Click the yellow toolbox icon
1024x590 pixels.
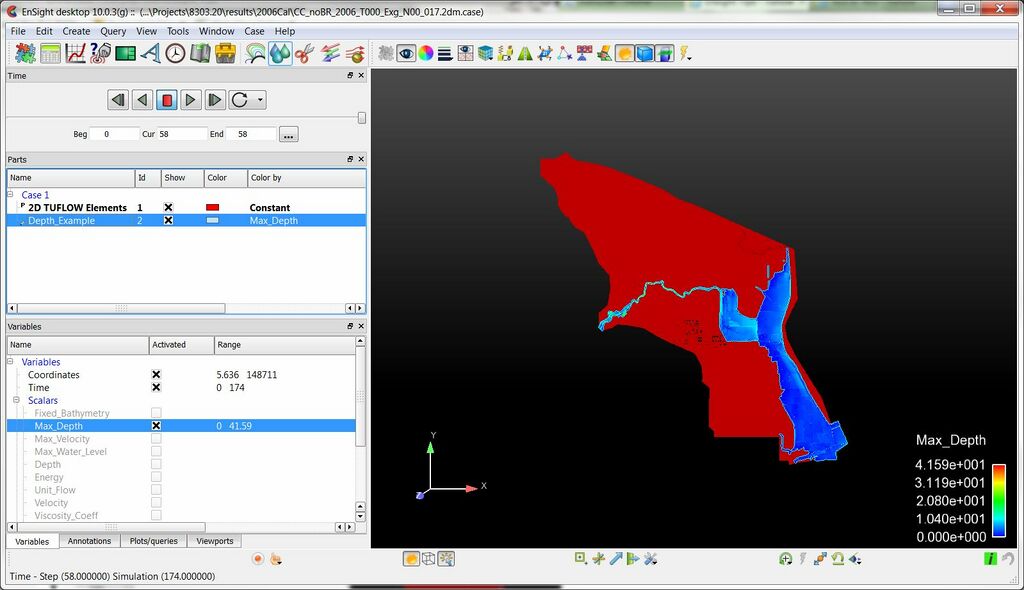coord(226,53)
